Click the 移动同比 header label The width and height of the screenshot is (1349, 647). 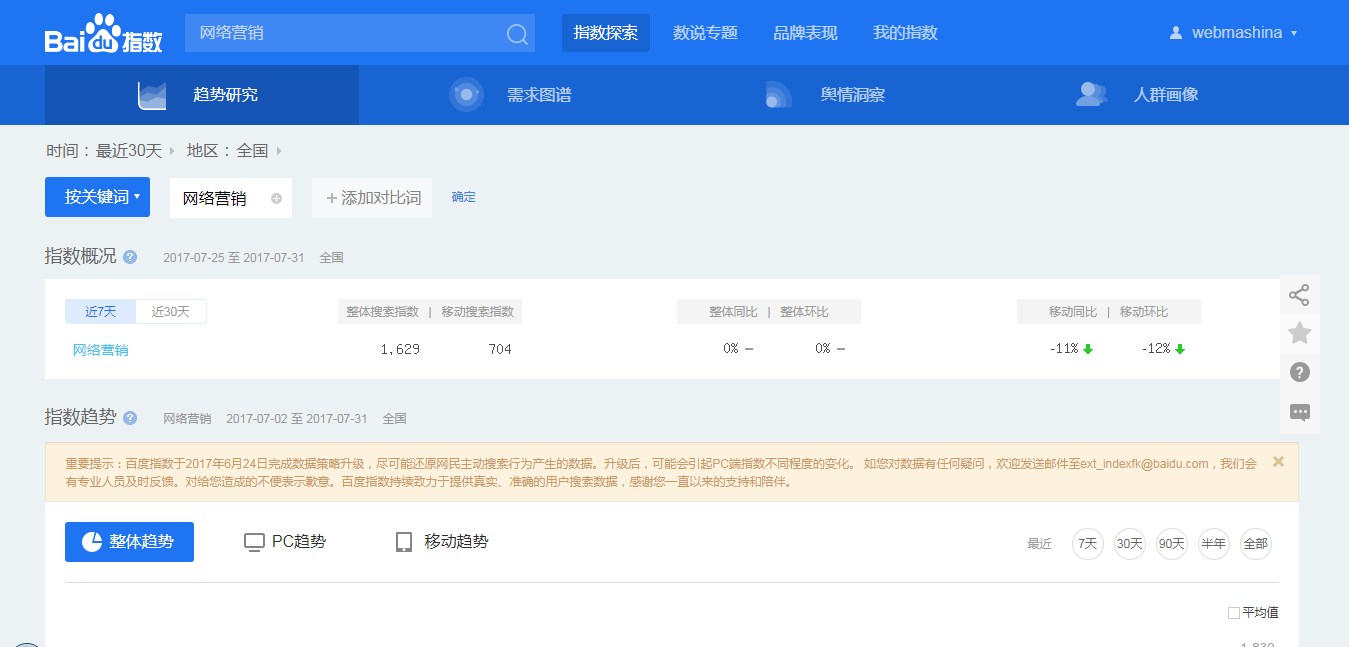(x=1073, y=312)
